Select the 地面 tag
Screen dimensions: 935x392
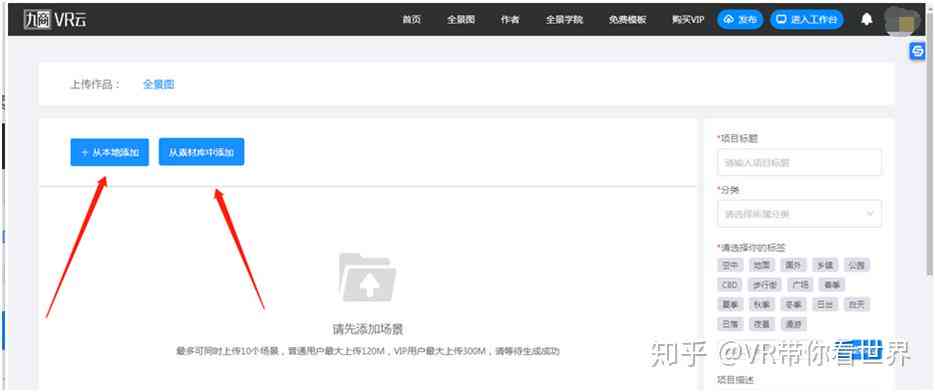pyautogui.click(x=761, y=265)
